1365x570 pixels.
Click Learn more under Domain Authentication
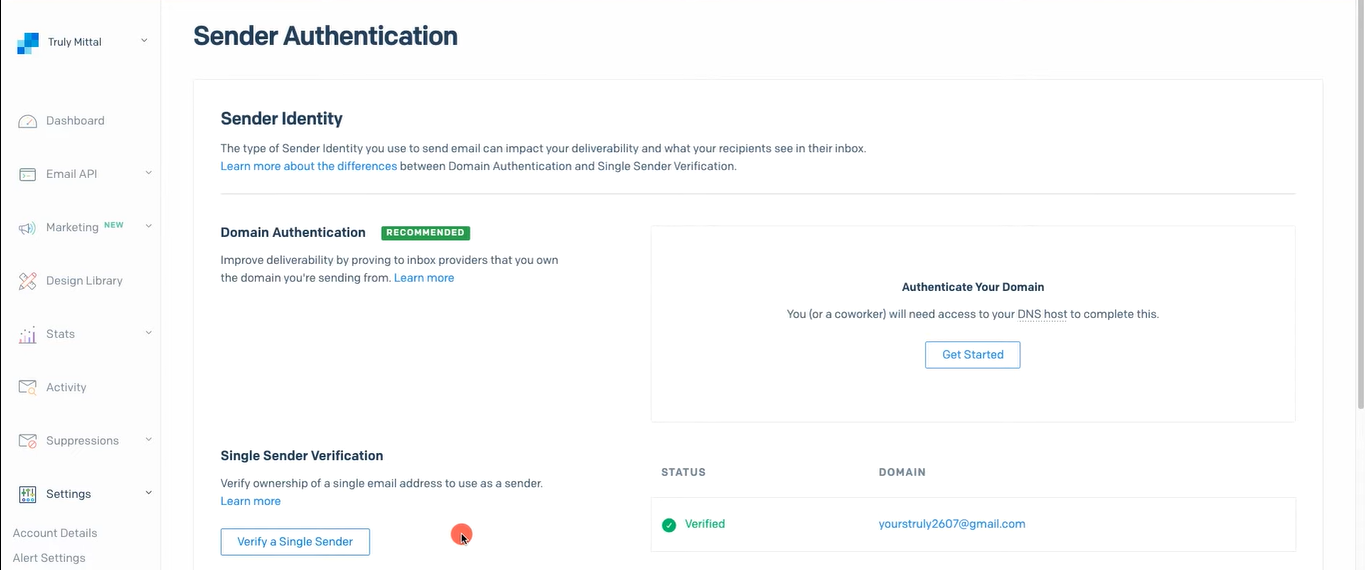(x=424, y=278)
